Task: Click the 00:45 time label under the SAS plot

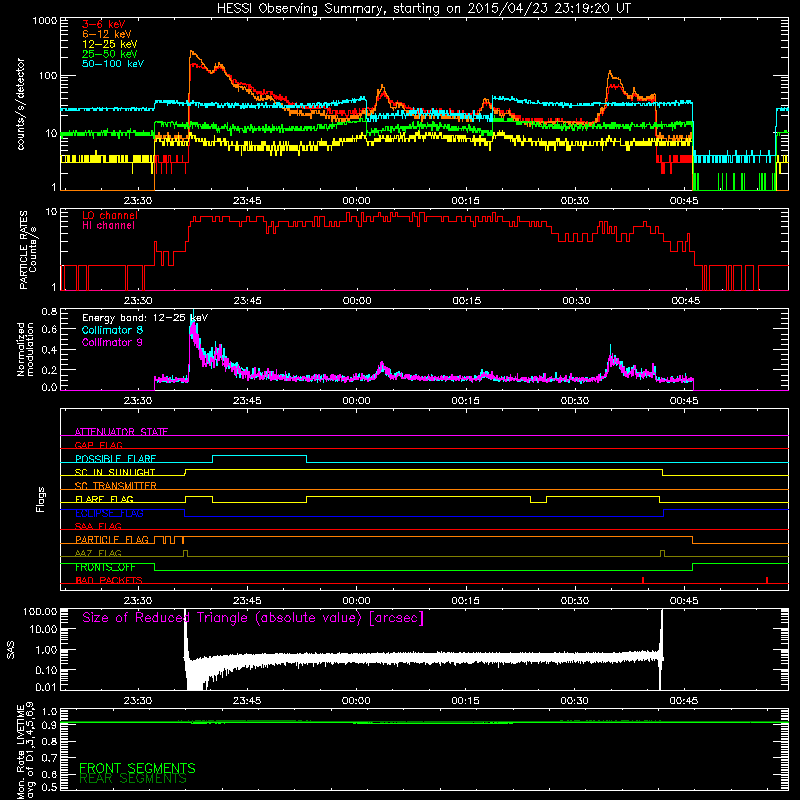Action: [684, 701]
